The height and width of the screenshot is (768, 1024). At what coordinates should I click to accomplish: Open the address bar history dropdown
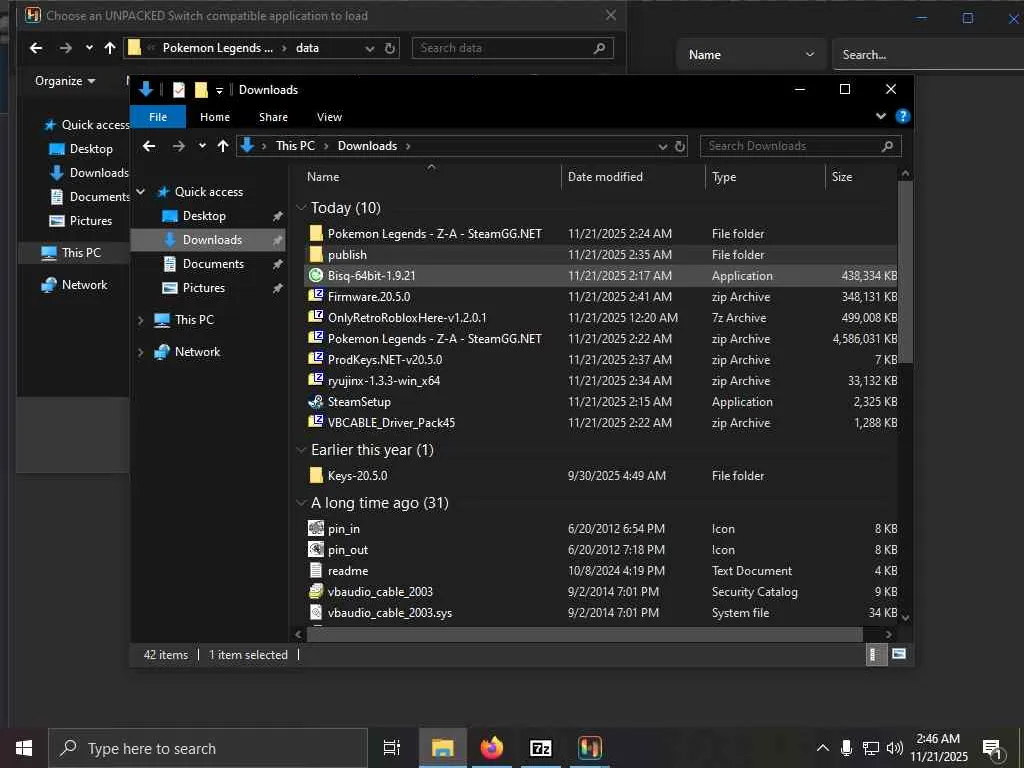click(662, 146)
